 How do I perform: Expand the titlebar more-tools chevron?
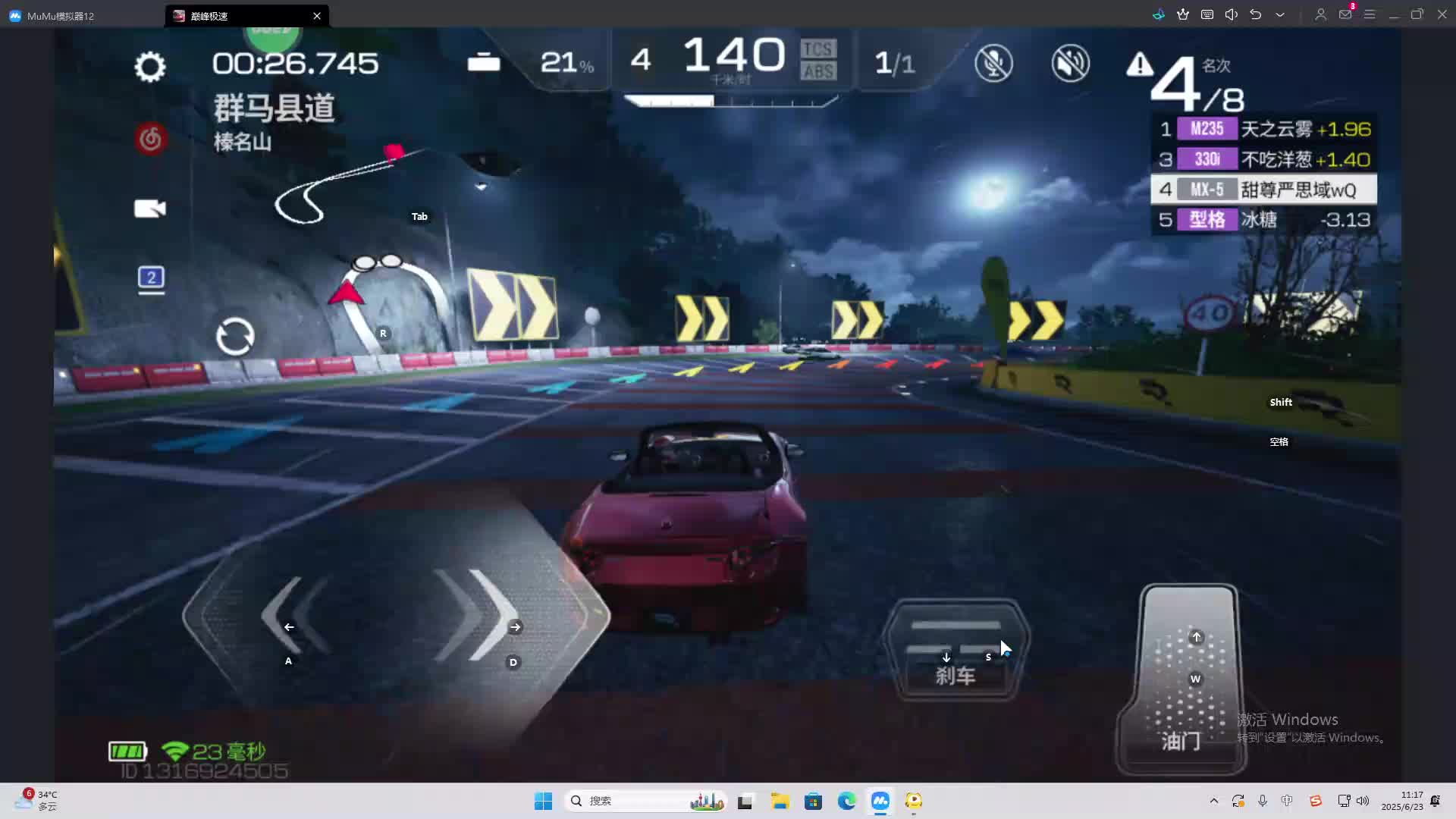1280,14
